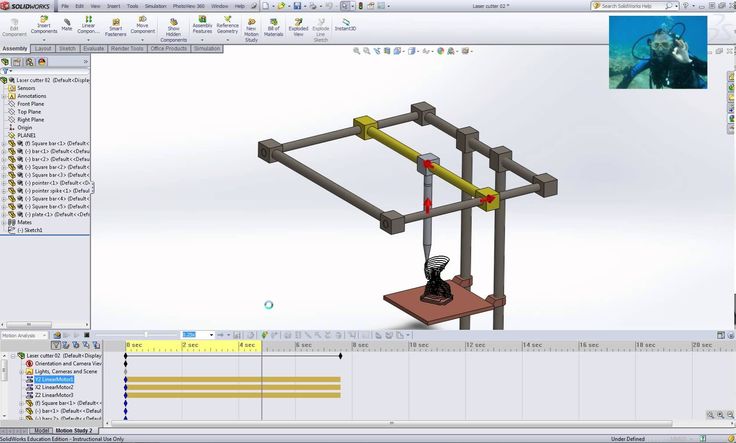Open ConfigurationManager tab icon
Image resolution: width=736 pixels, height=443 pixels.
pos(30,61)
